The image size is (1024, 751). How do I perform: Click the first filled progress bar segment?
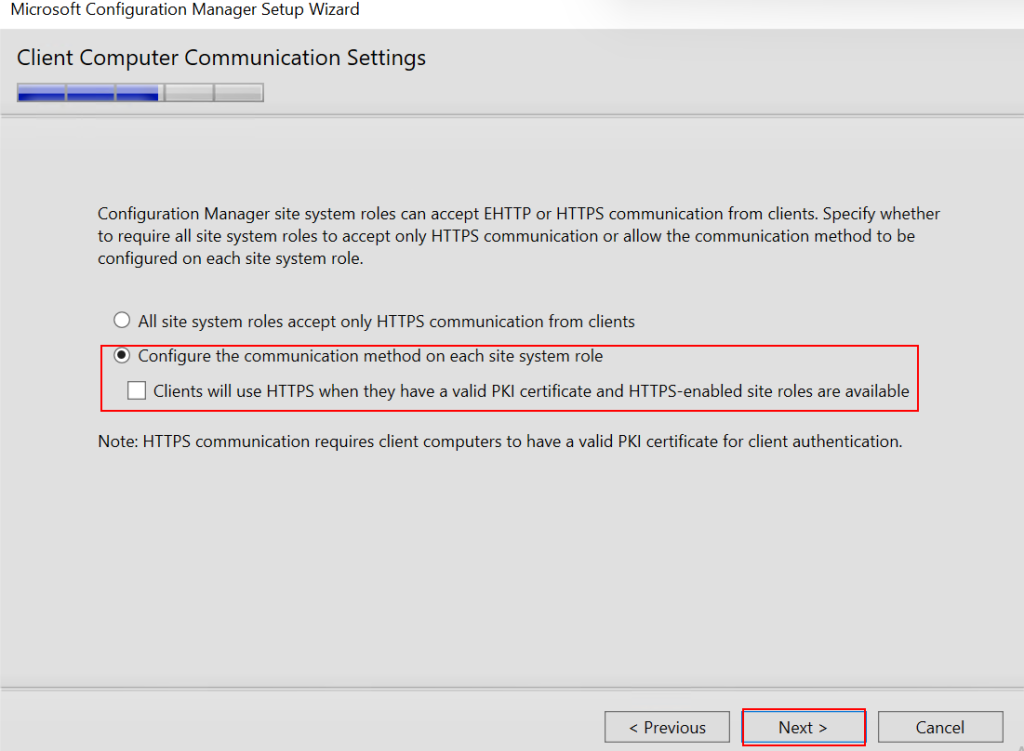(41, 93)
